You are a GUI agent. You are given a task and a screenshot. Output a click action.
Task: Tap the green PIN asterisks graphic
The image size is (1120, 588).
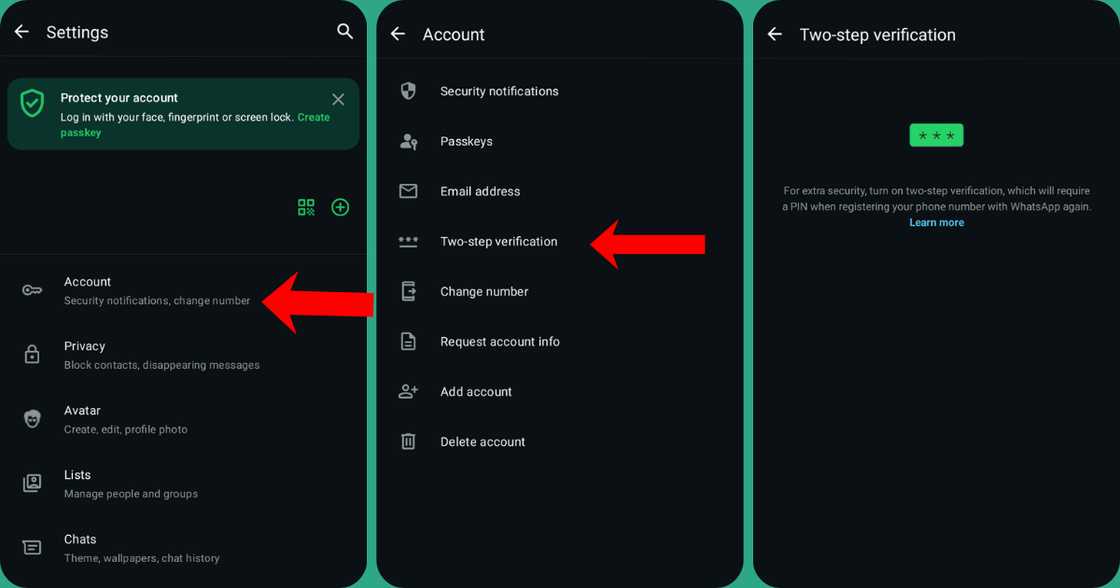click(936, 135)
